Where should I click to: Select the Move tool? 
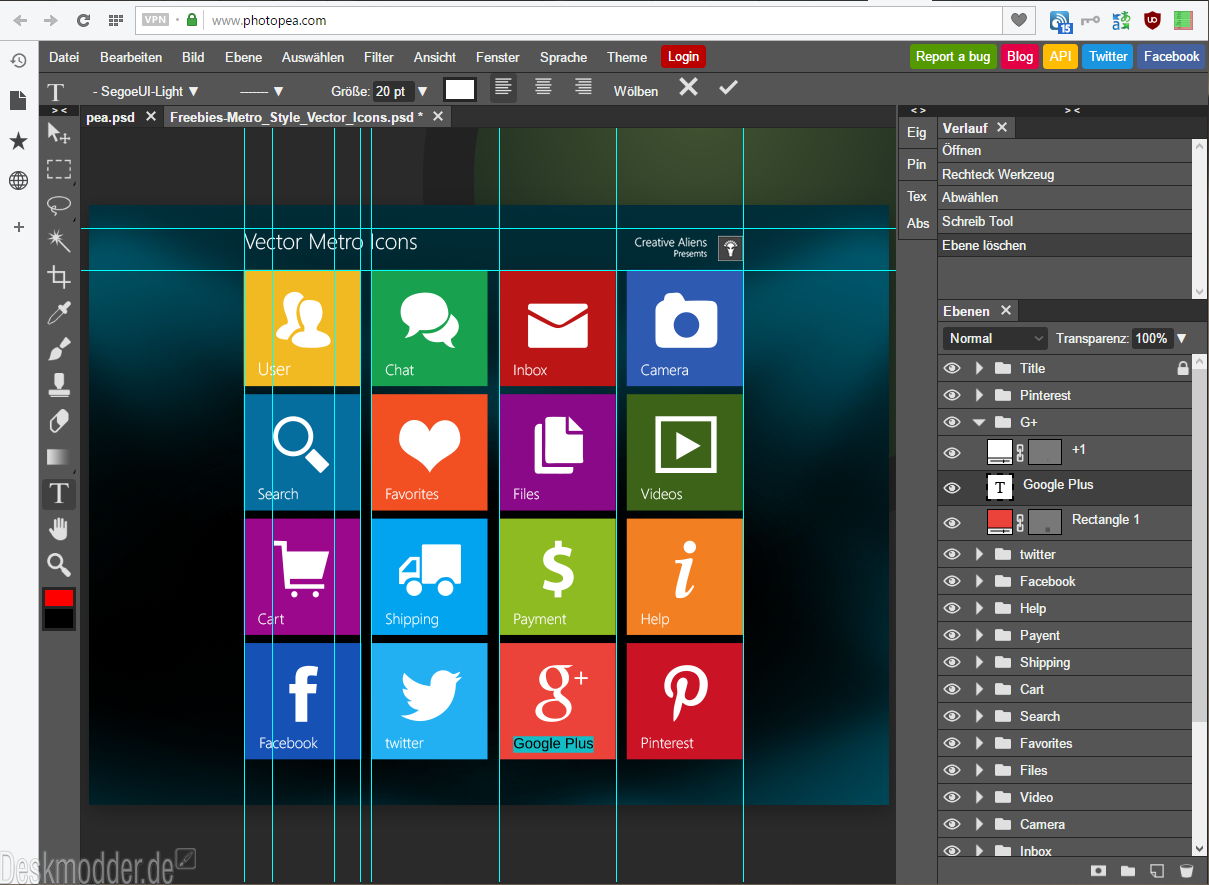pyautogui.click(x=59, y=132)
